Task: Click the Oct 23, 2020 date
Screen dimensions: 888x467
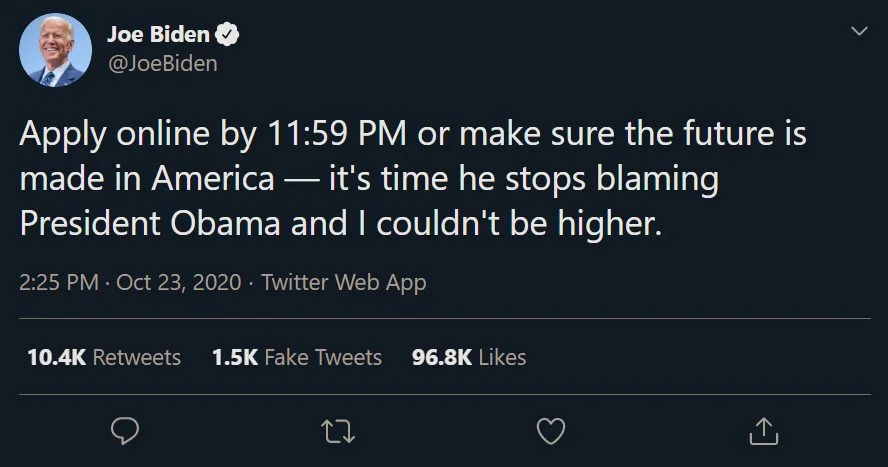Action: tap(179, 283)
